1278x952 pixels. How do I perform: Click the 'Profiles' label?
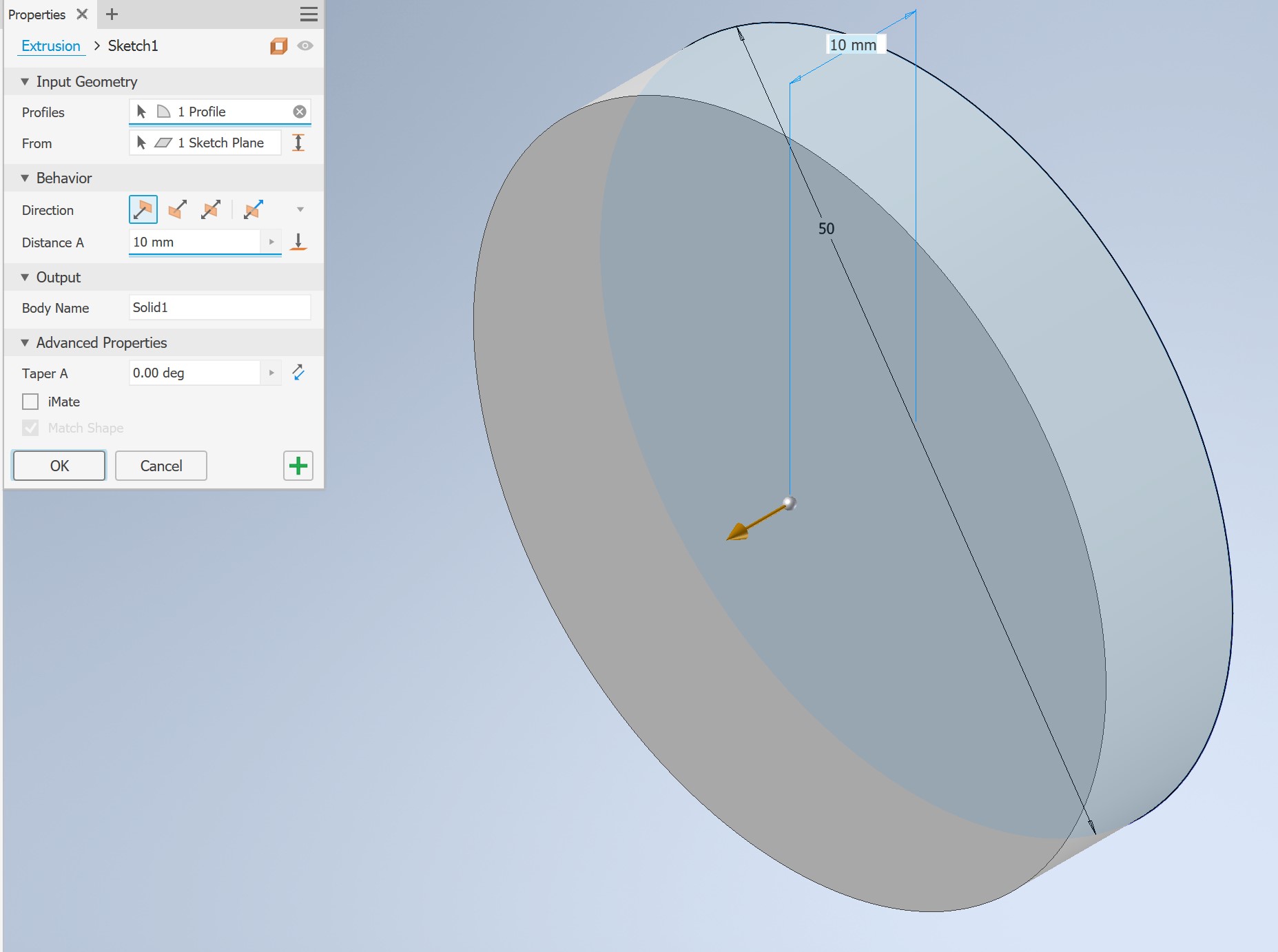pos(43,112)
